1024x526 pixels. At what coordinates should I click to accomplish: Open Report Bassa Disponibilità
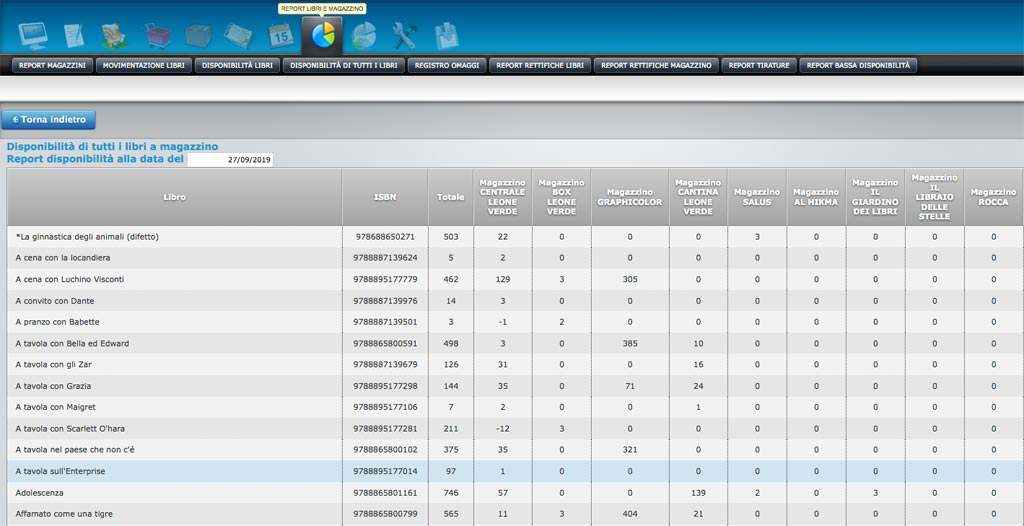click(858, 65)
